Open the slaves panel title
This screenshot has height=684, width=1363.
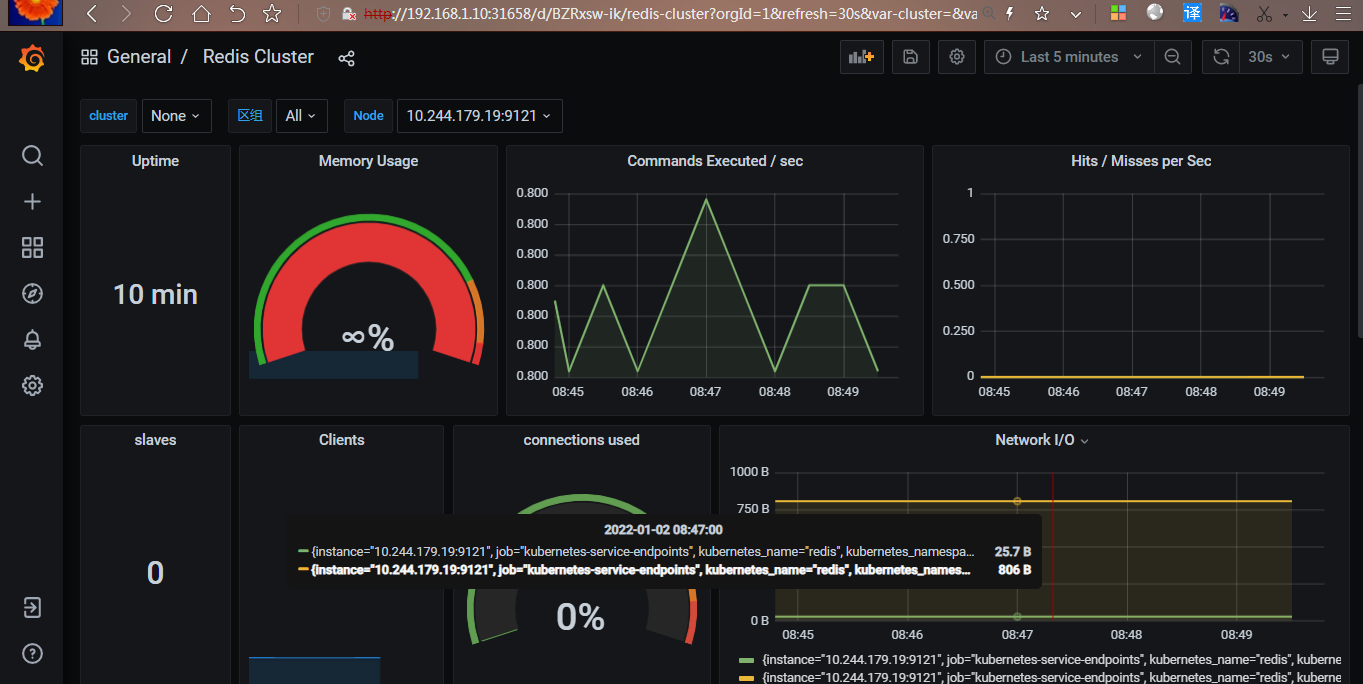(155, 440)
